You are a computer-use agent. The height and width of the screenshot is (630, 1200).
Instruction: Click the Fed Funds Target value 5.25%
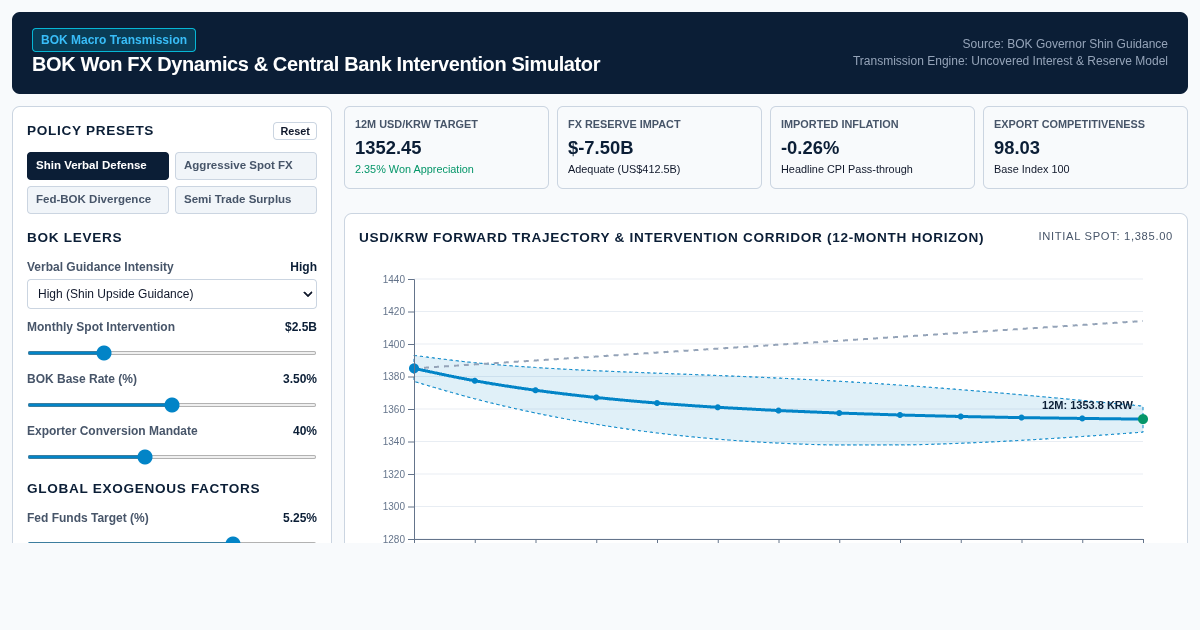click(300, 518)
